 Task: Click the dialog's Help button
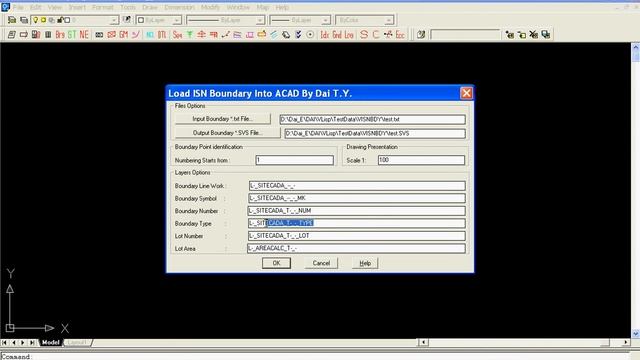[365, 263]
